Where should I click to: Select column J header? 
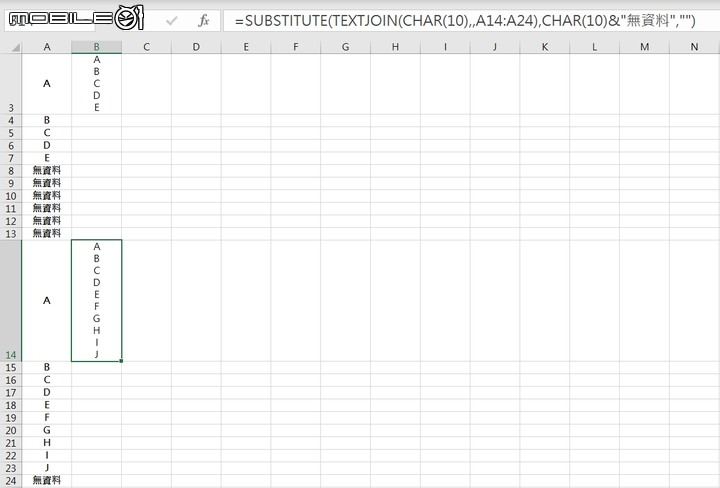point(495,47)
